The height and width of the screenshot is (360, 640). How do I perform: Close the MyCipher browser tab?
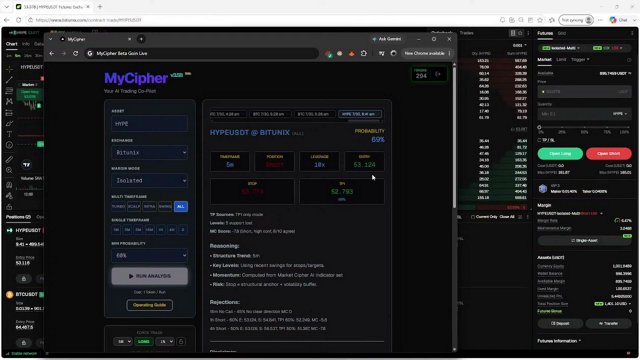pos(129,39)
